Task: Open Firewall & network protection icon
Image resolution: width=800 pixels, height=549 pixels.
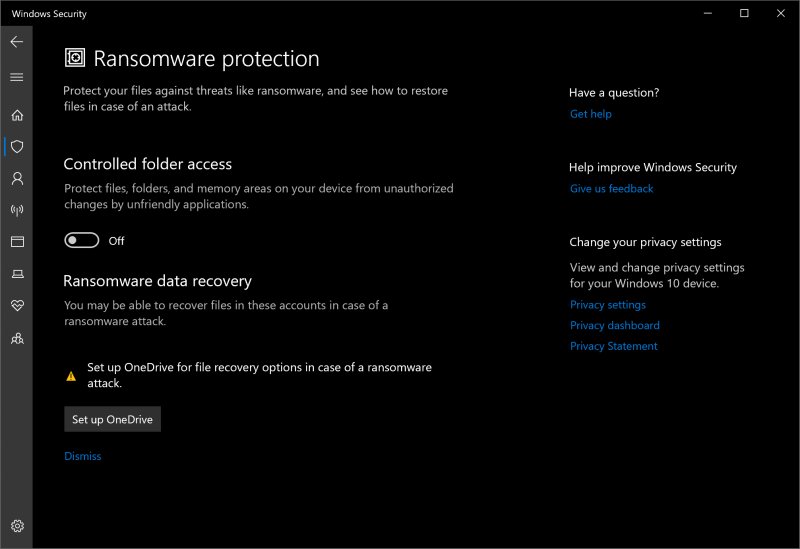Action: (17, 210)
